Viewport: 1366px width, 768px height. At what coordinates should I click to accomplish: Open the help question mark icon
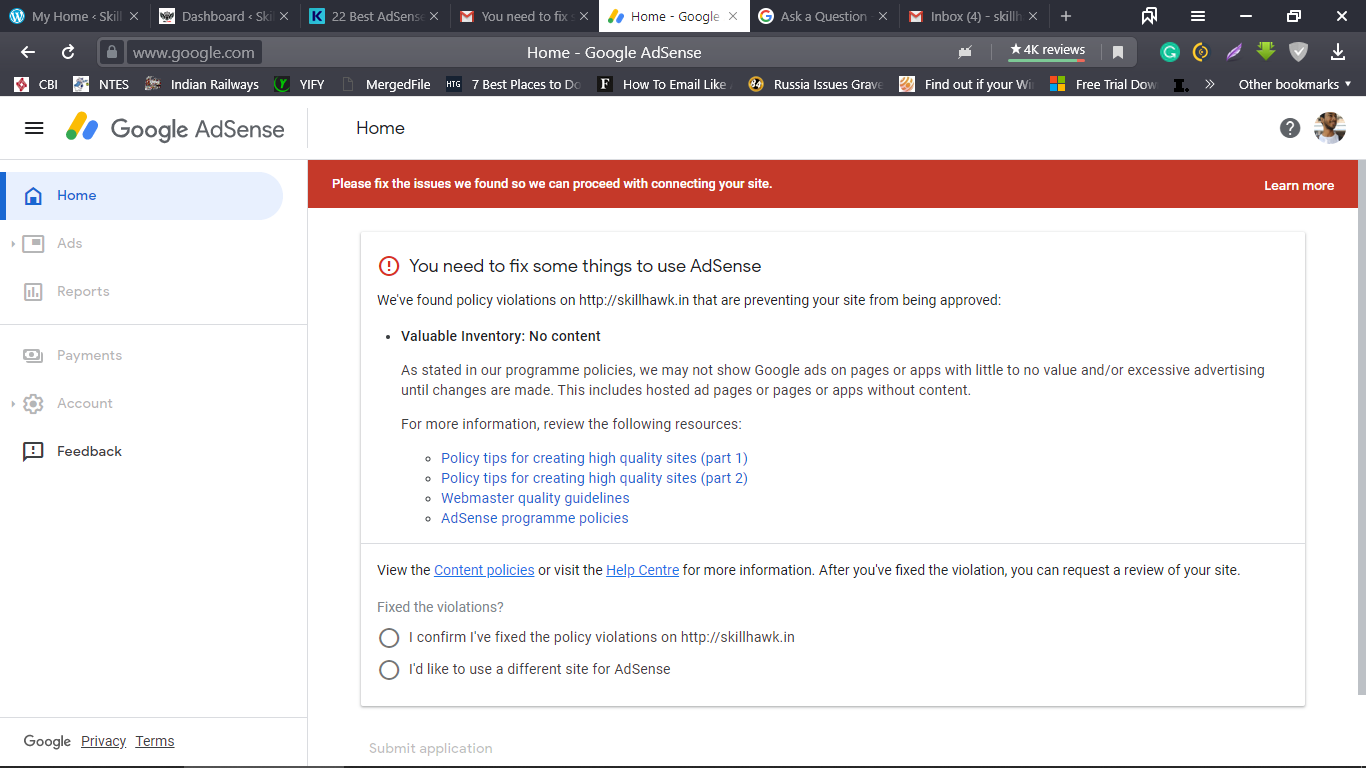(1290, 128)
